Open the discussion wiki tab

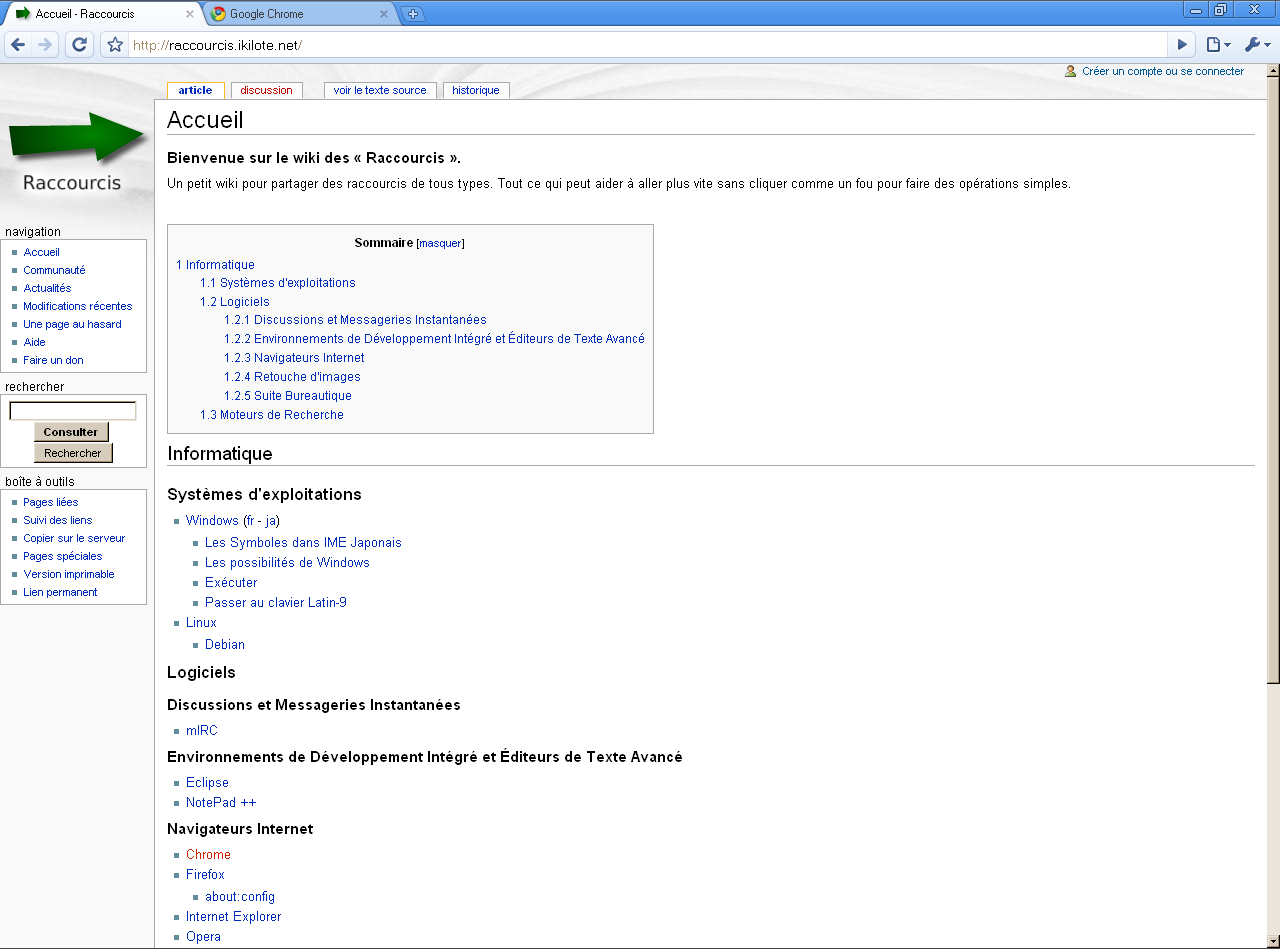266,90
